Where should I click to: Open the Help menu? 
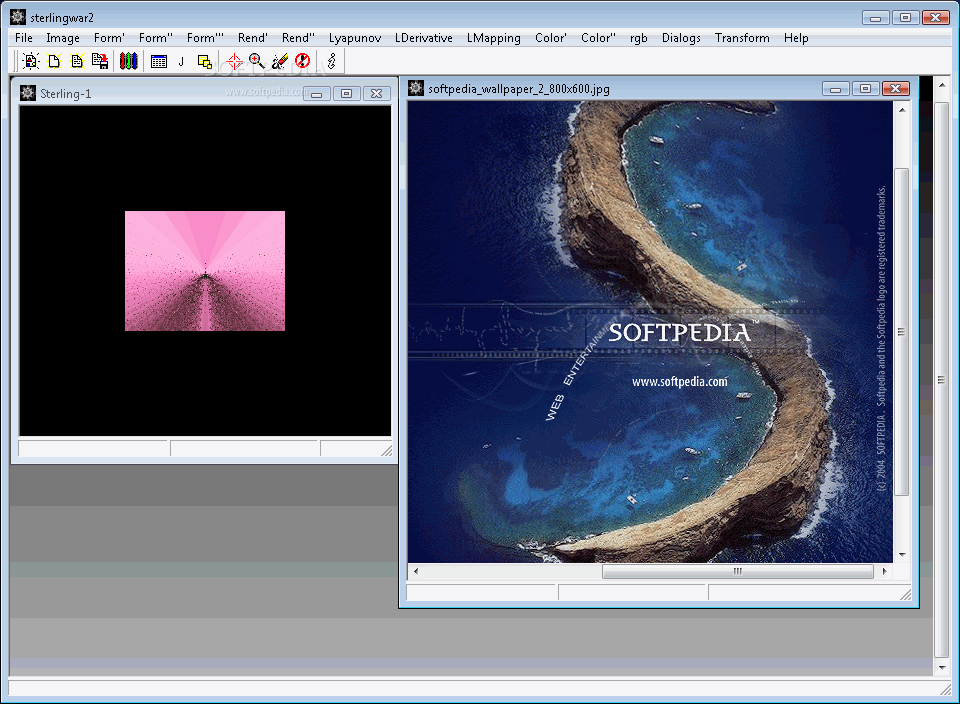click(796, 38)
